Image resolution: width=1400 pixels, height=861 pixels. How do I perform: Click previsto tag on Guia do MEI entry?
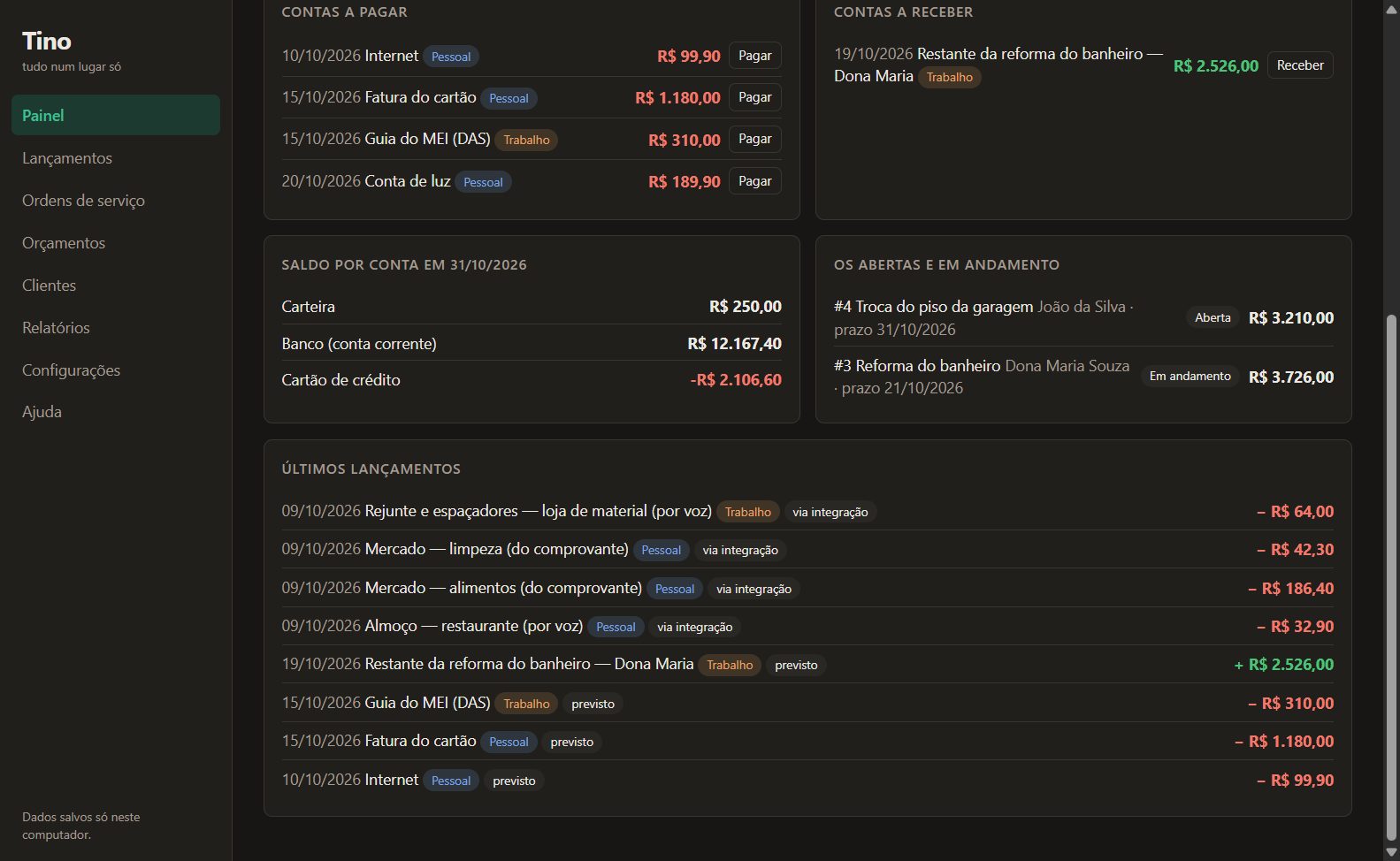point(593,704)
